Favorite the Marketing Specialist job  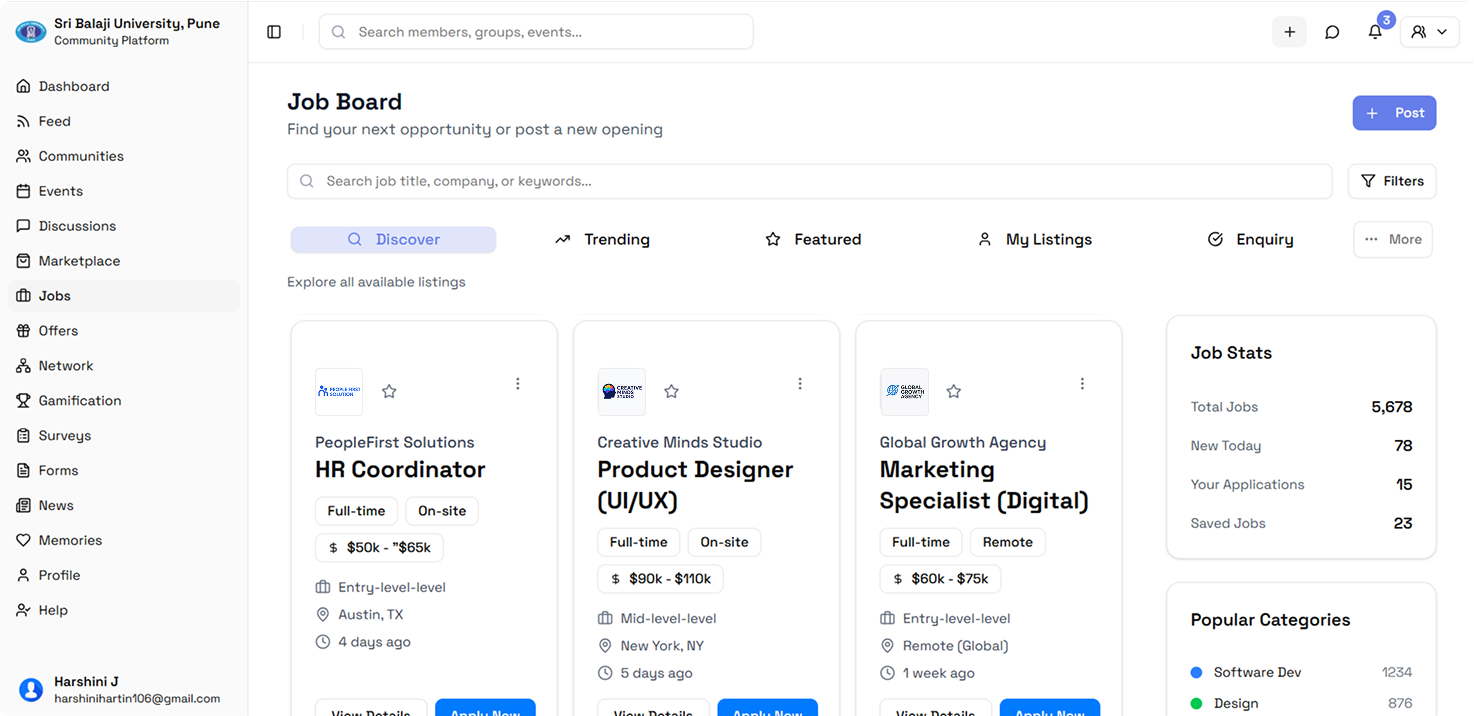954,392
